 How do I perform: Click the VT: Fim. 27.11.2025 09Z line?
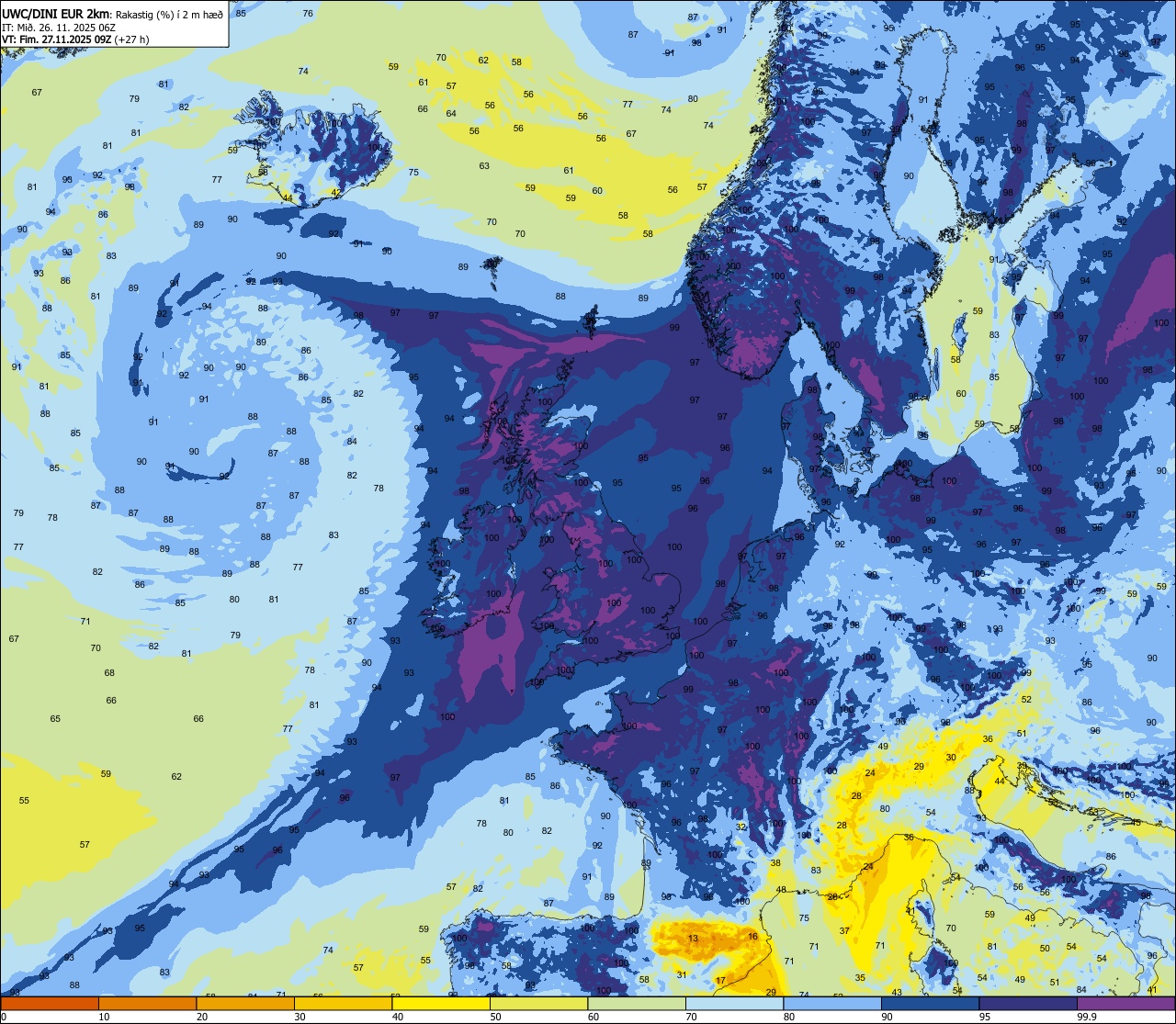(x=75, y=39)
